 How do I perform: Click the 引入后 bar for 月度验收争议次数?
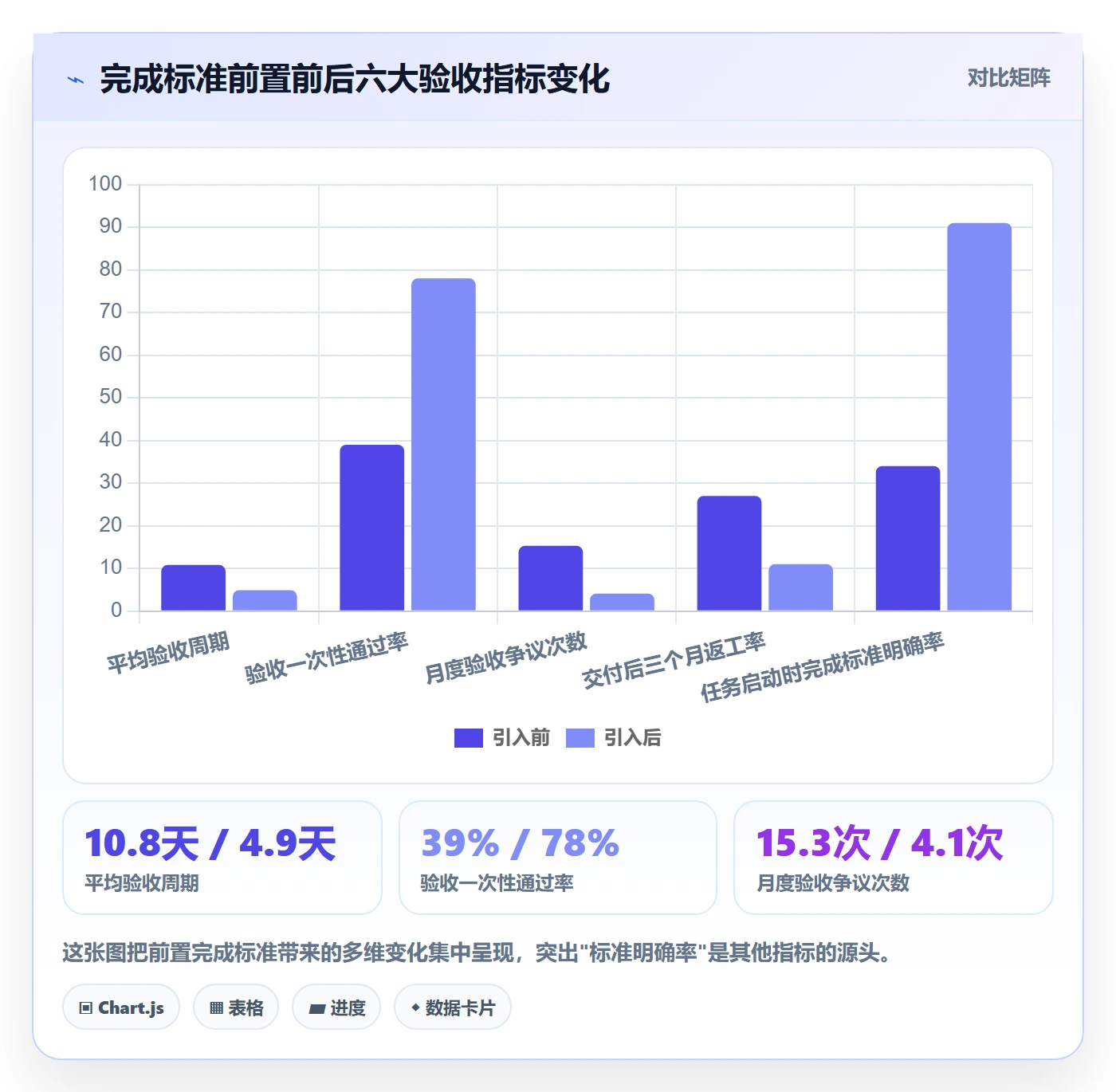622,603
